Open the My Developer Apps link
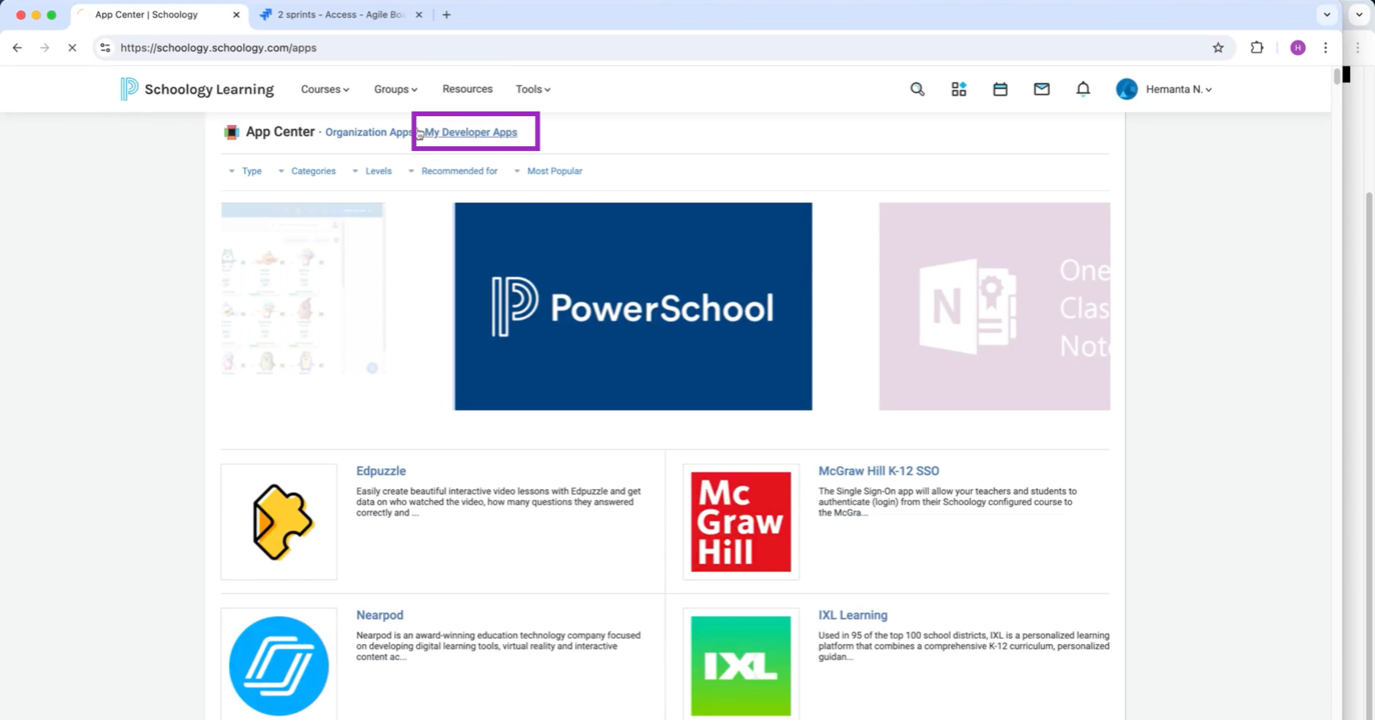 click(471, 132)
